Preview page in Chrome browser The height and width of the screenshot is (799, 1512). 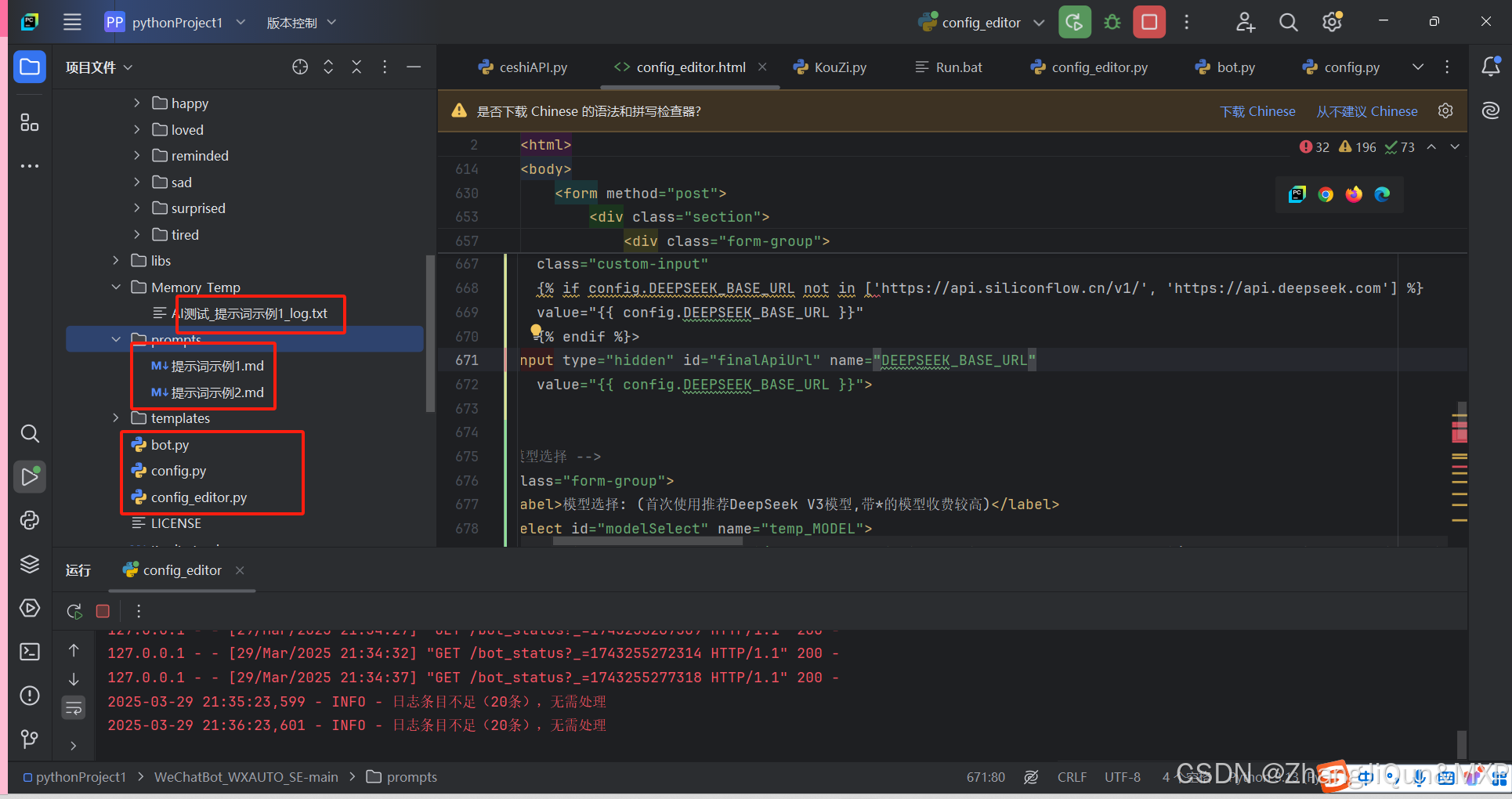1326,194
